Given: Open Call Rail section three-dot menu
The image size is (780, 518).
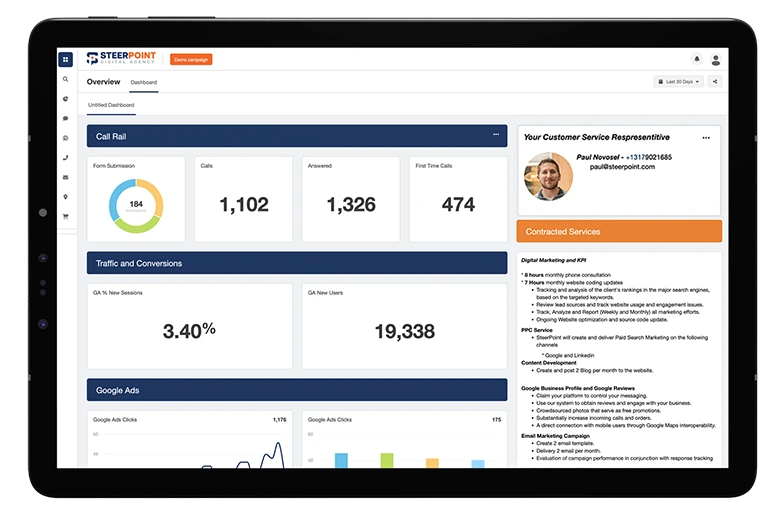Looking at the screenshot, I should (x=496, y=134).
